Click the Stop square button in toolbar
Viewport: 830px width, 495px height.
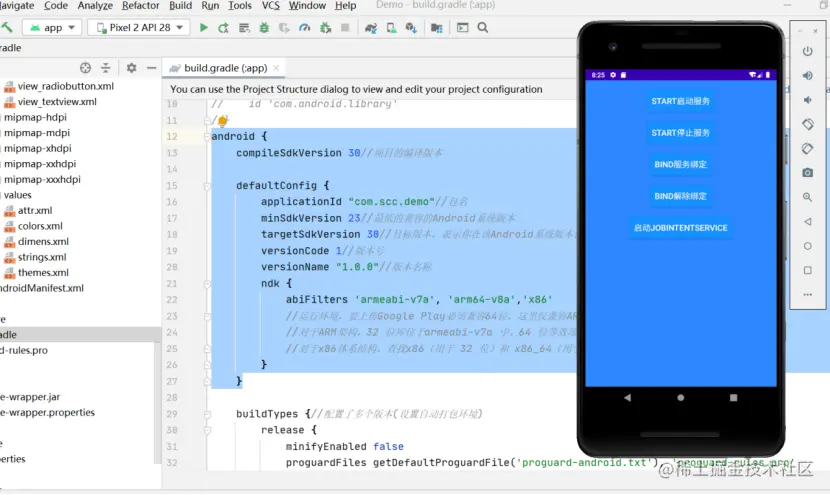click(x=345, y=28)
